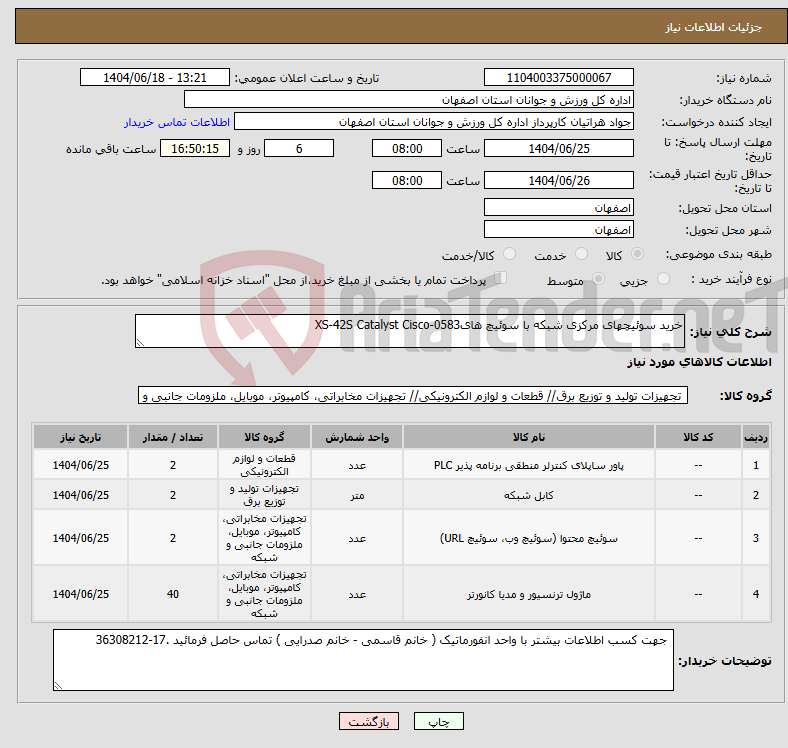This screenshot has height=748, width=788.
Task: Toggle the اسناد خزانه اسلامی payment checkbox
Action: tap(500, 277)
